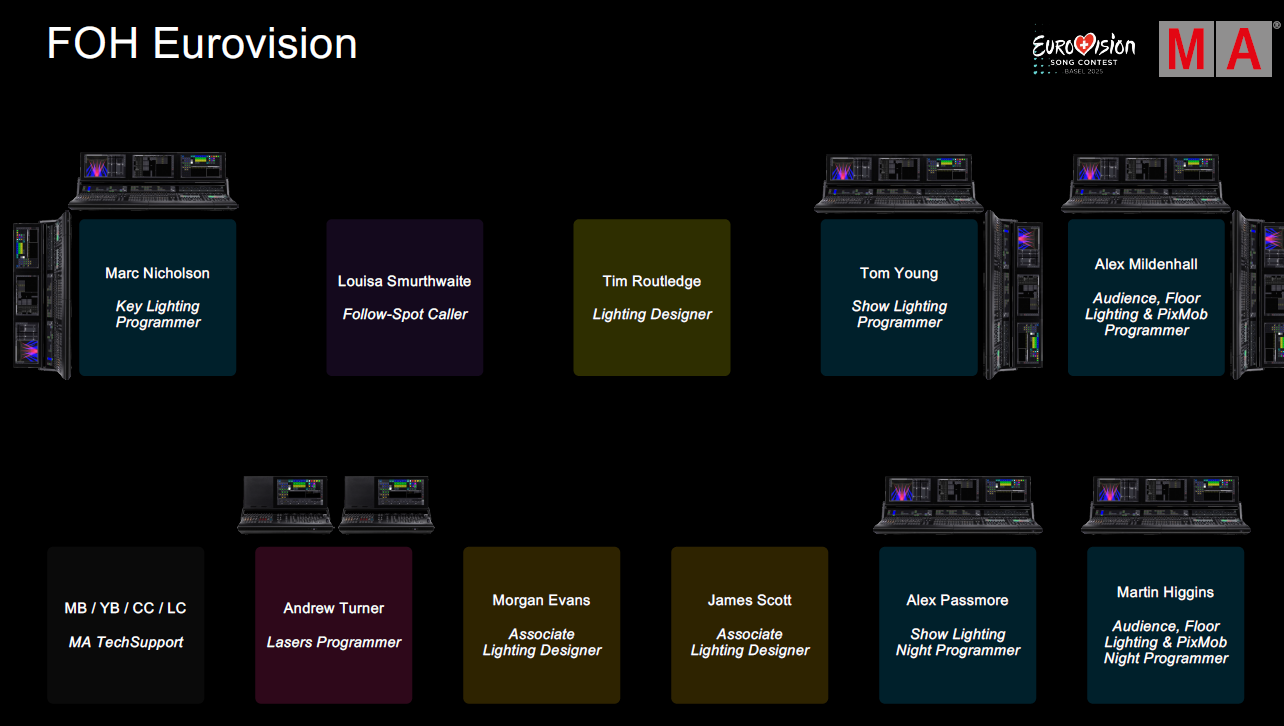1284x726 pixels.
Task: Click the console image above Martin Higgins
Action: point(1166,504)
